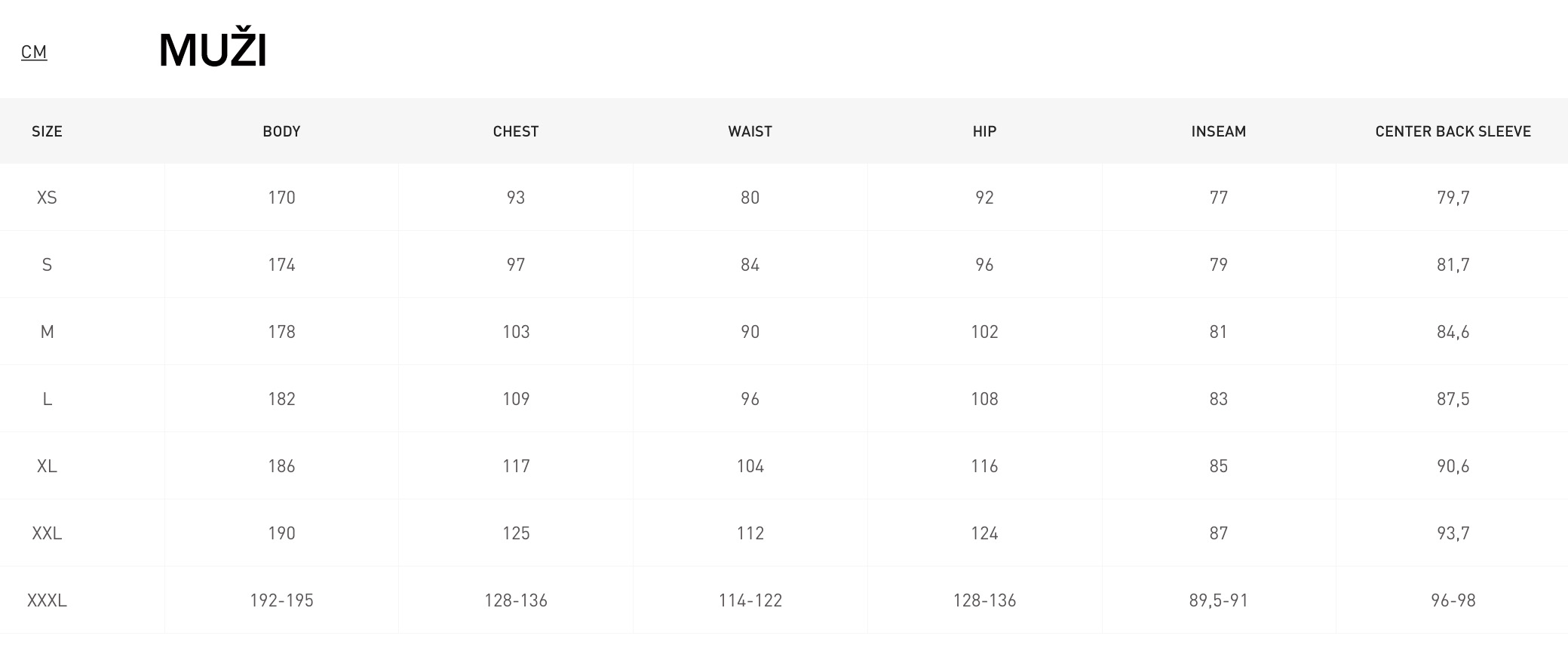Click the MUŽI heading

[213, 50]
